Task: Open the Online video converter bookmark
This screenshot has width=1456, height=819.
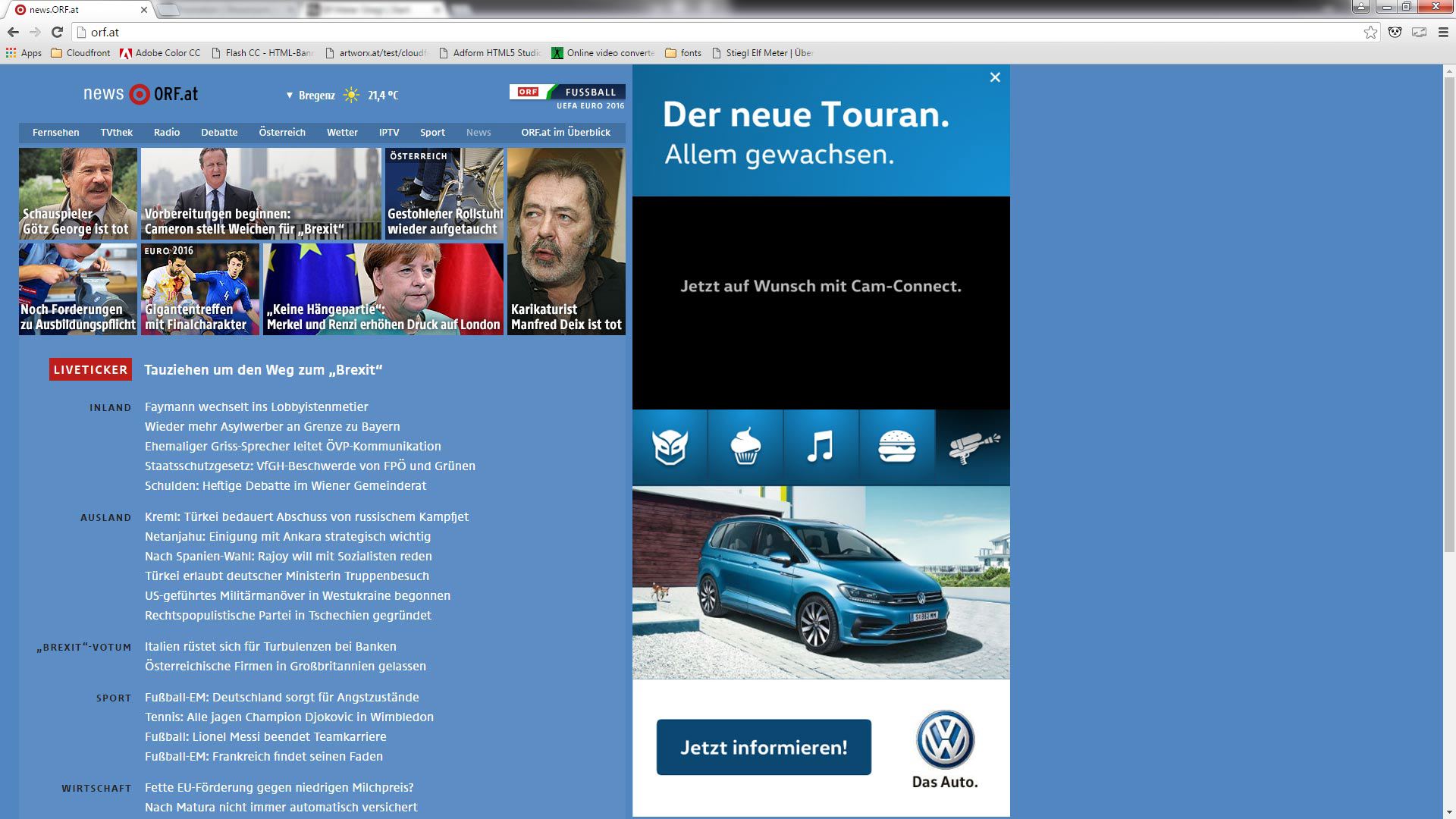Action: pyautogui.click(x=603, y=53)
